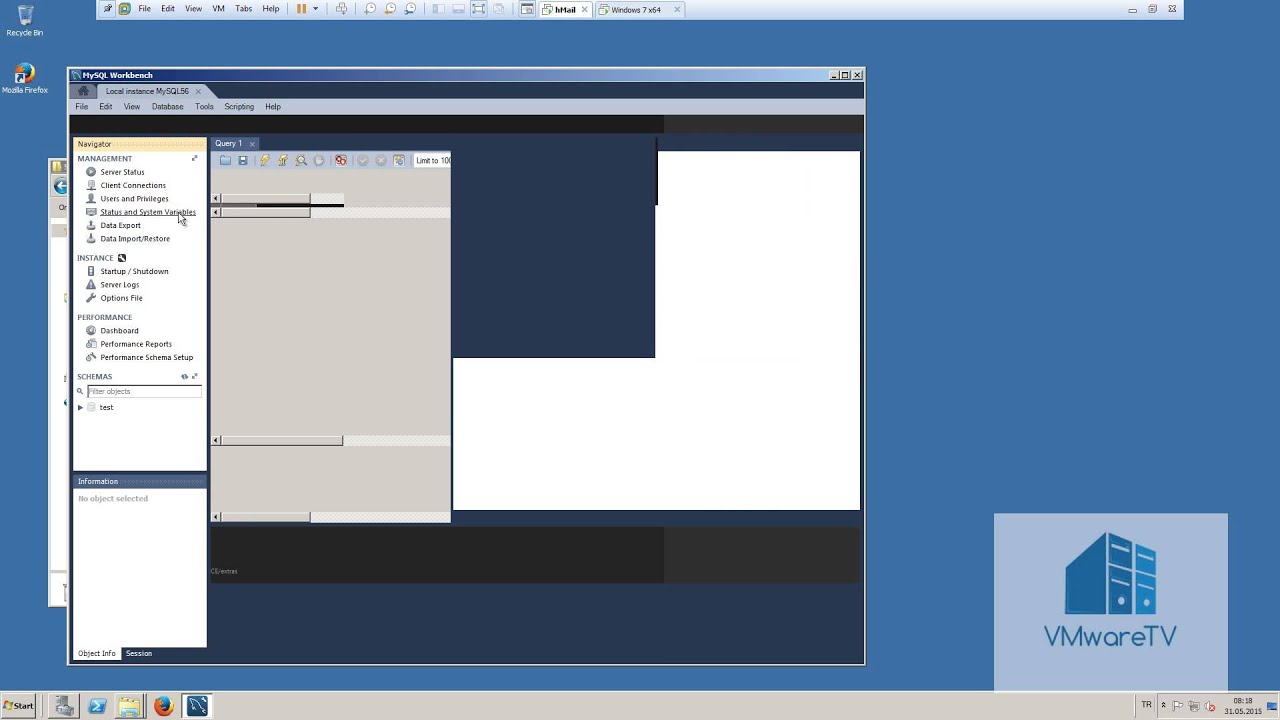
Task: Open the Options File editor
Action: click(x=121, y=297)
